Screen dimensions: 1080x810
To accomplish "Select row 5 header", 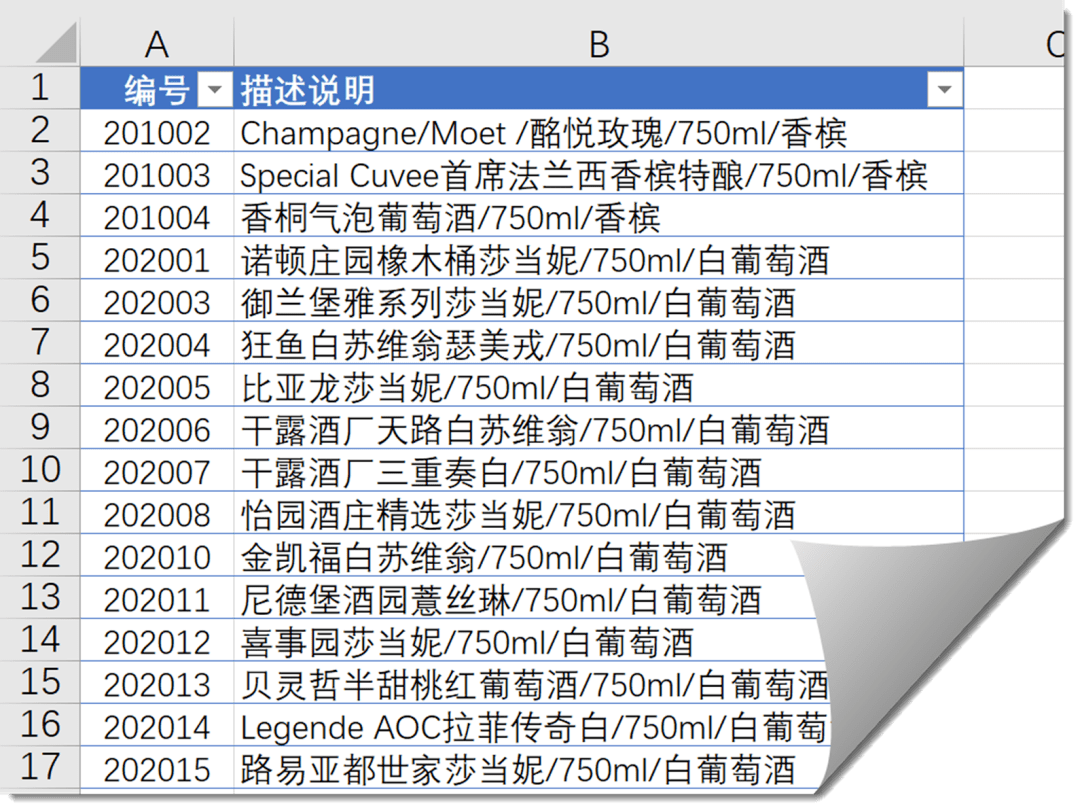I will (x=40, y=258).
